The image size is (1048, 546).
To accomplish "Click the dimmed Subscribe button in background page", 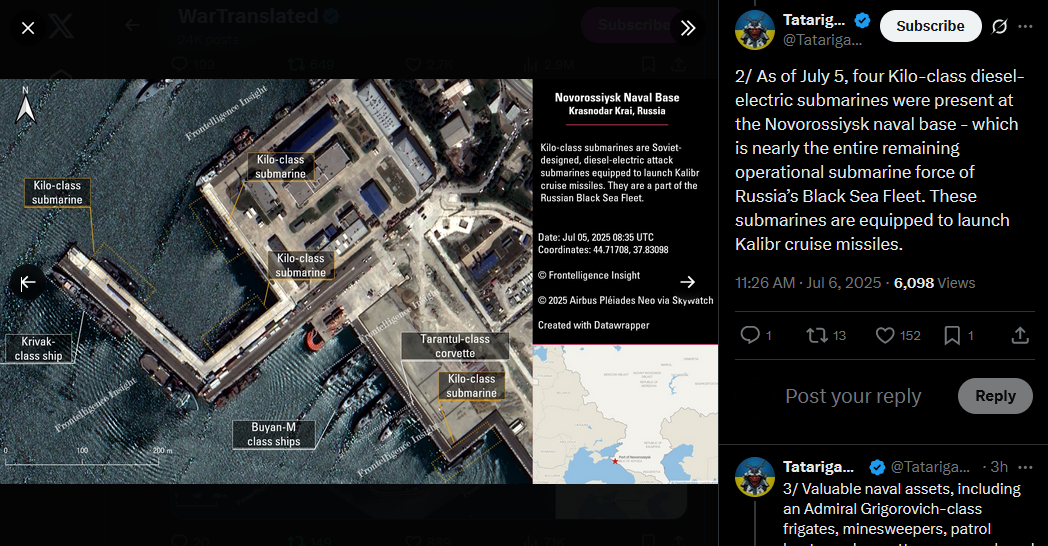I will tap(633, 25).
